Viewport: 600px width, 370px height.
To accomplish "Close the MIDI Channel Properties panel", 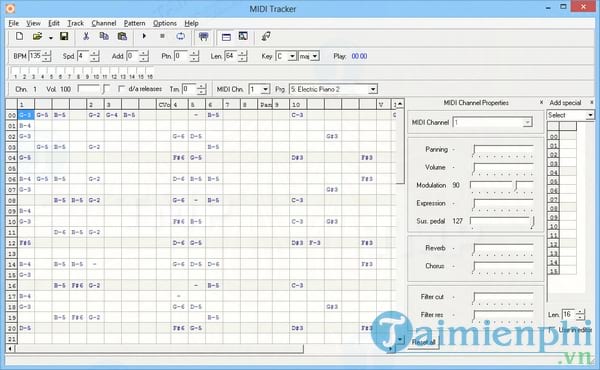I will [541, 102].
